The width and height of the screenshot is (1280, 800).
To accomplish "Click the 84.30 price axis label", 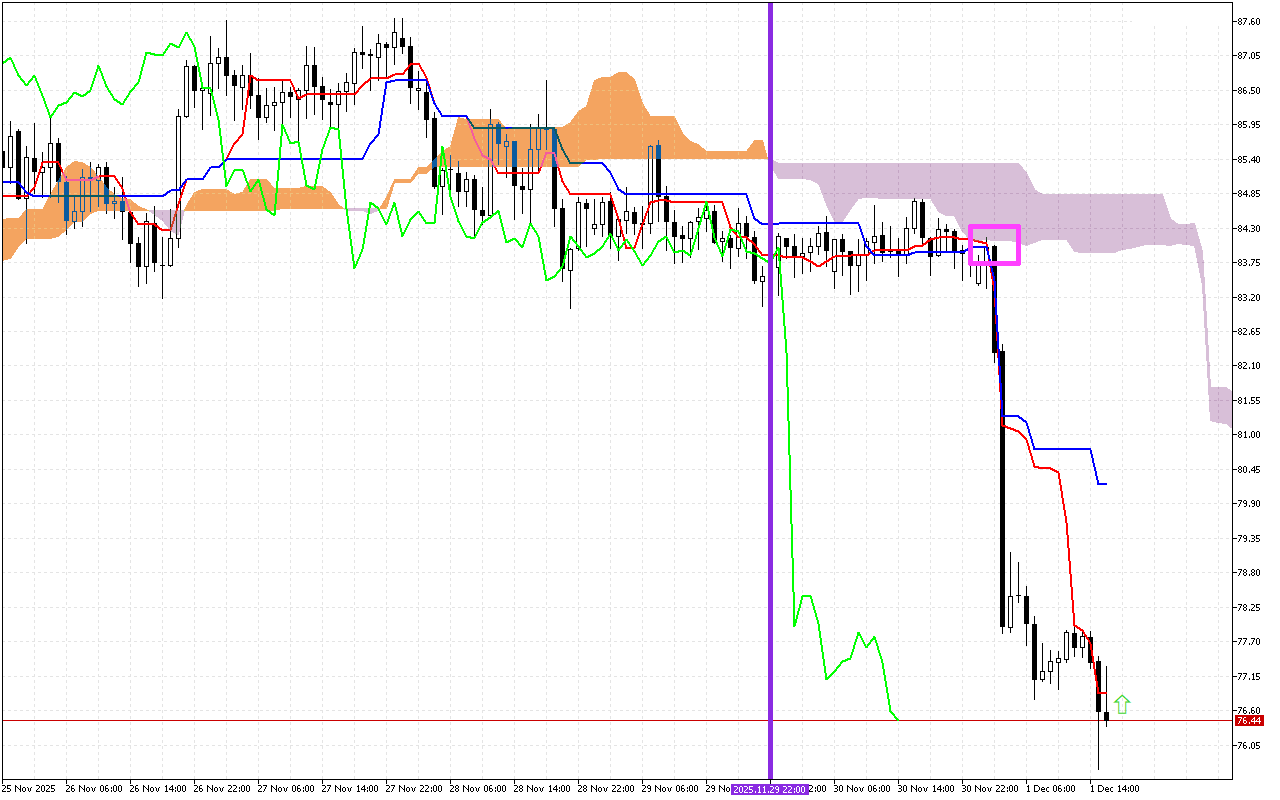I will point(1248,229).
